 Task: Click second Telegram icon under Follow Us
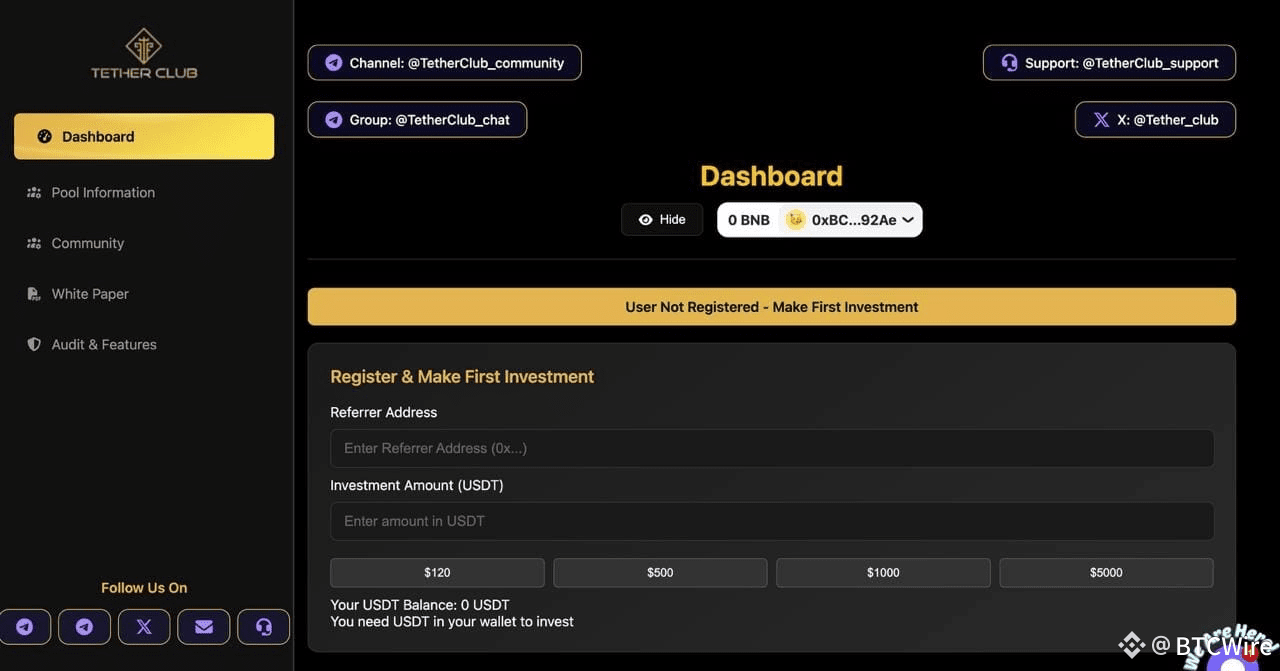pyautogui.click(x=84, y=627)
